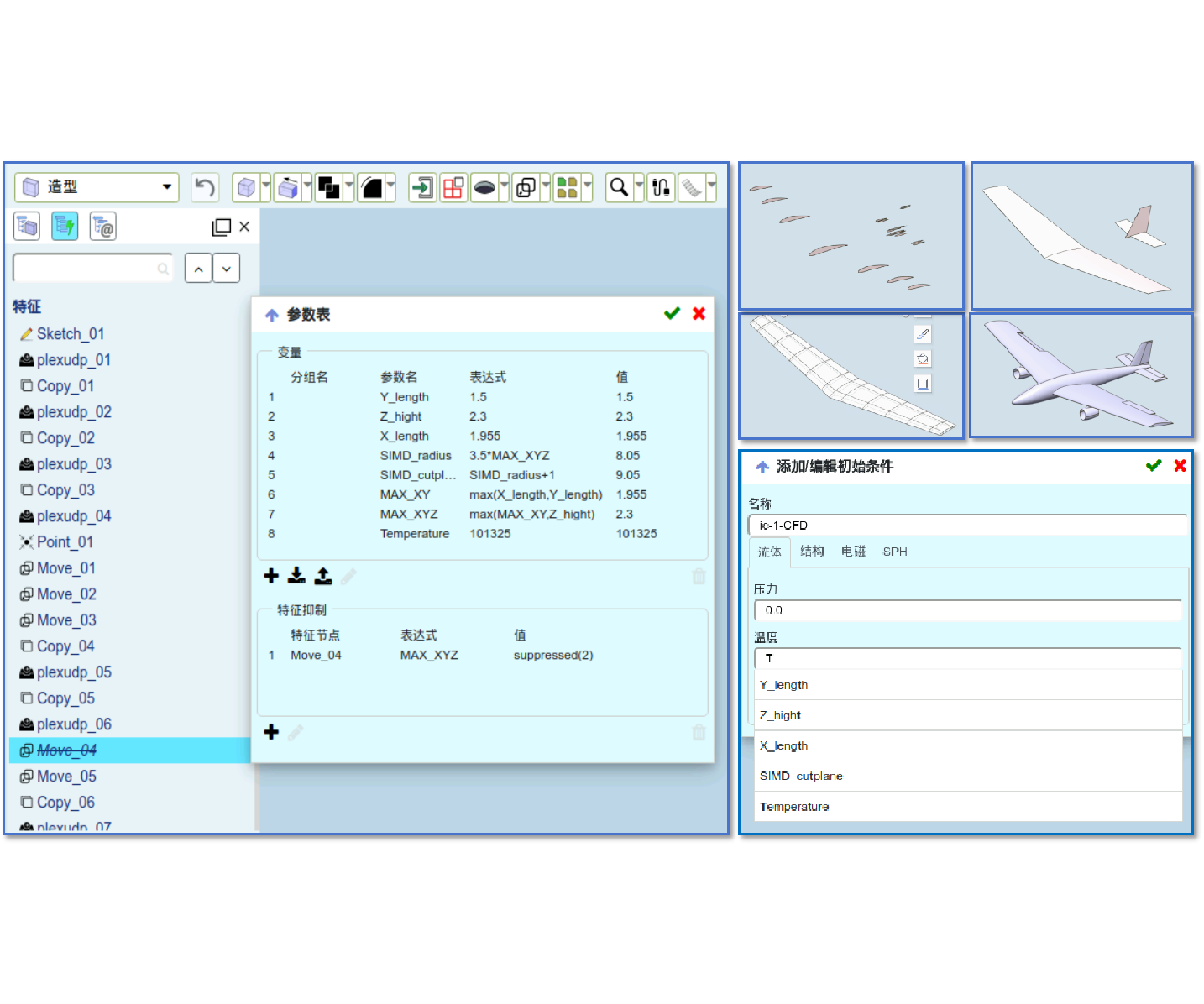Export variables with the upload icon

(323, 576)
